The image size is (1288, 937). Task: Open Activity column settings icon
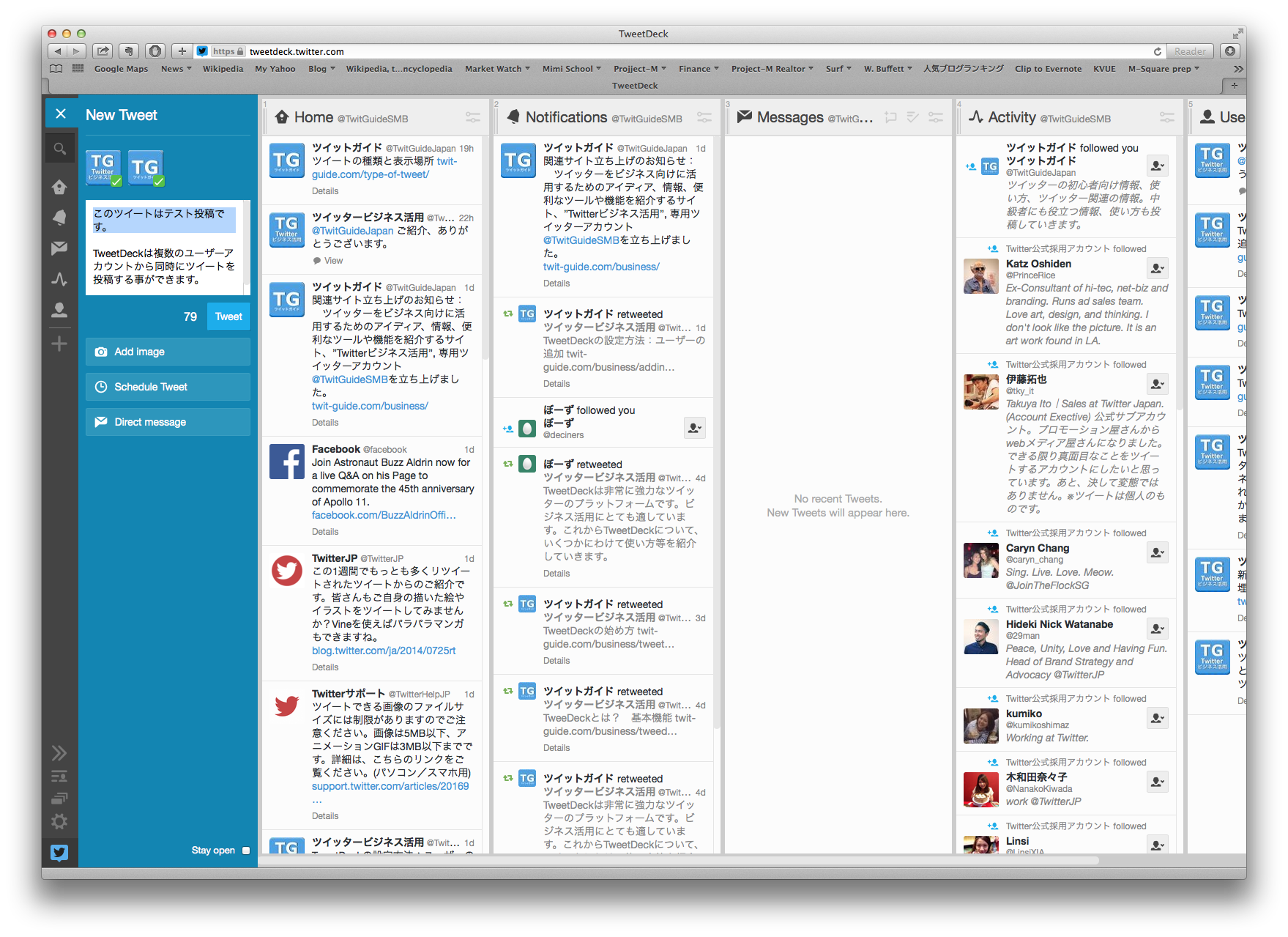tap(1167, 117)
